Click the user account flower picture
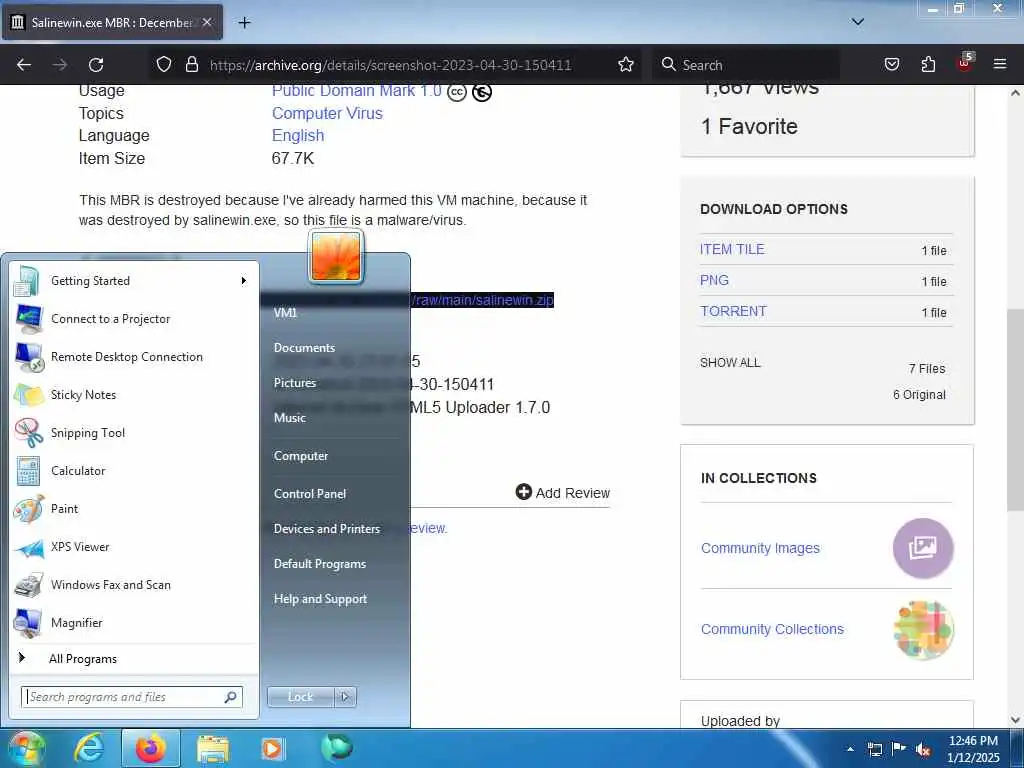 [336, 257]
